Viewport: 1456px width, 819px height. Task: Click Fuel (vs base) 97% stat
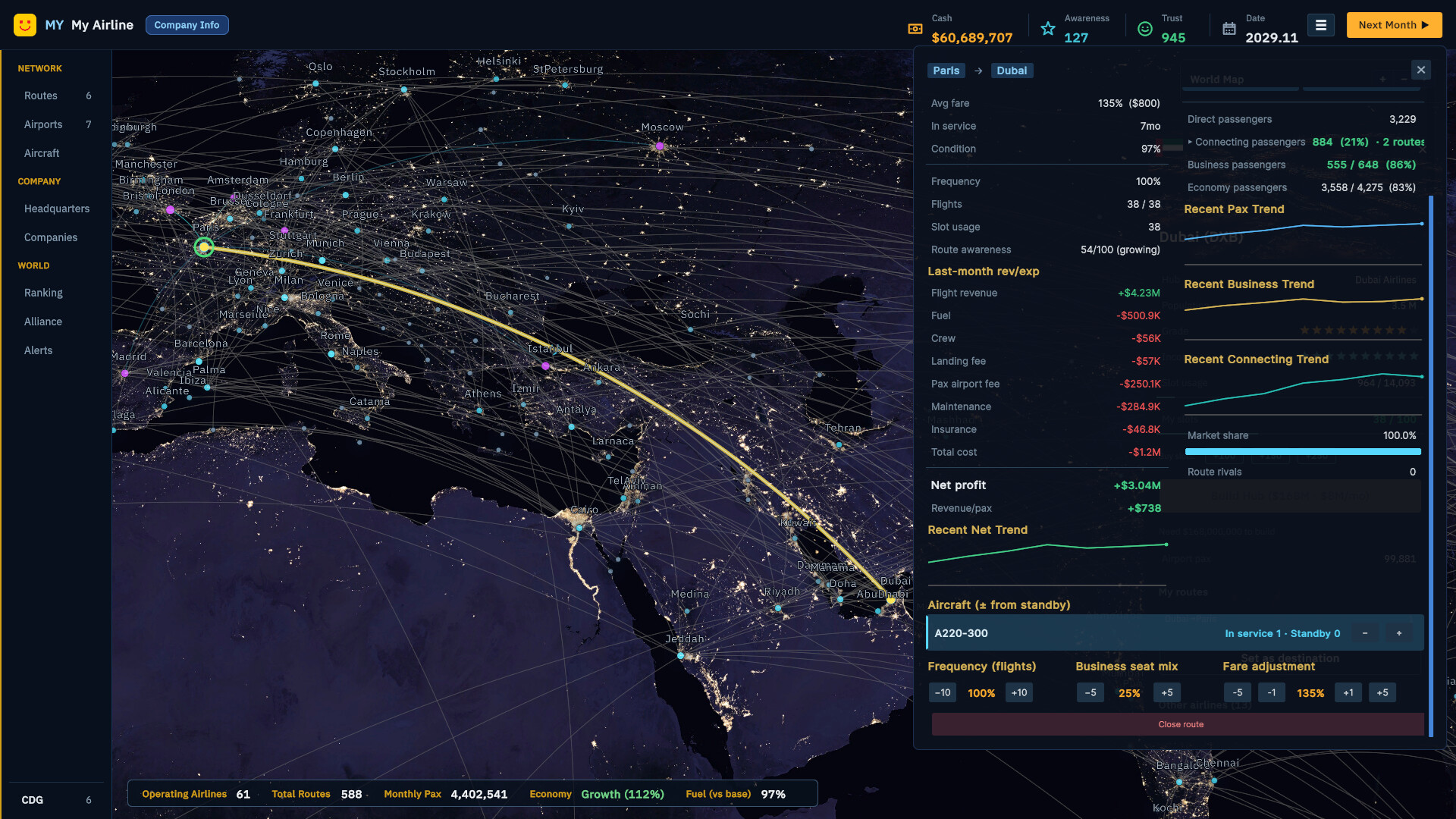pyautogui.click(x=736, y=794)
